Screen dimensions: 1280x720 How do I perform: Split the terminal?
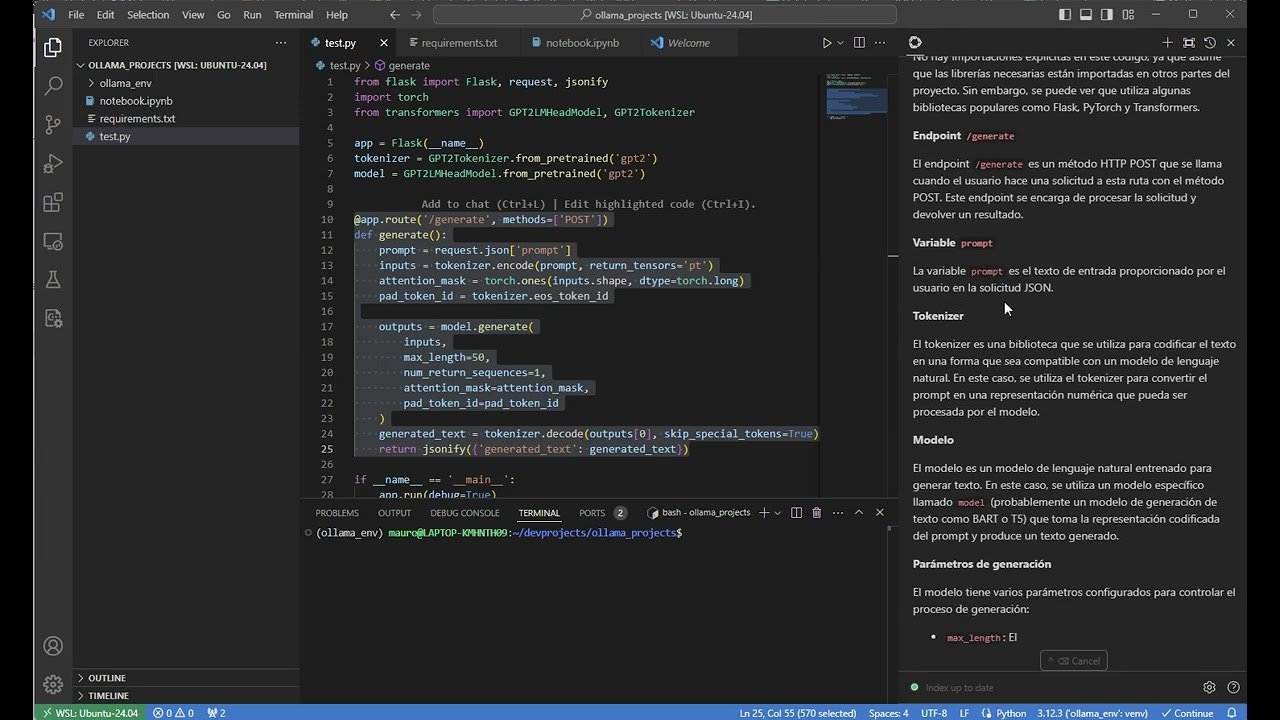click(796, 513)
